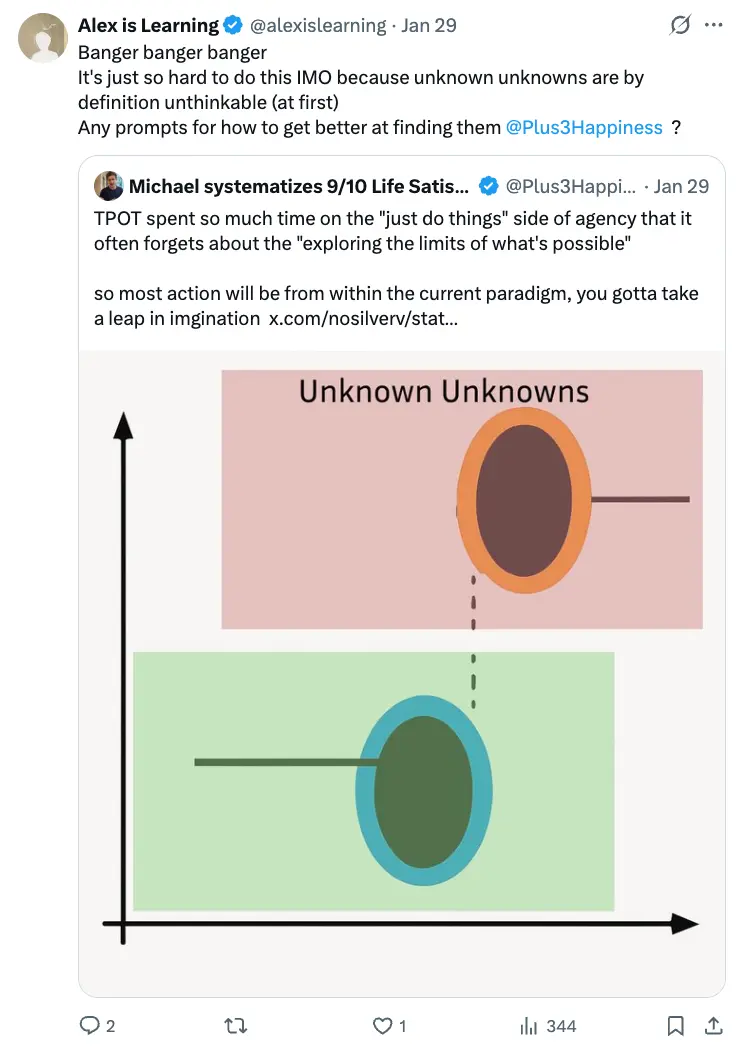
Task: Open the Jan 29 tweet timestamp
Action: pos(429,26)
